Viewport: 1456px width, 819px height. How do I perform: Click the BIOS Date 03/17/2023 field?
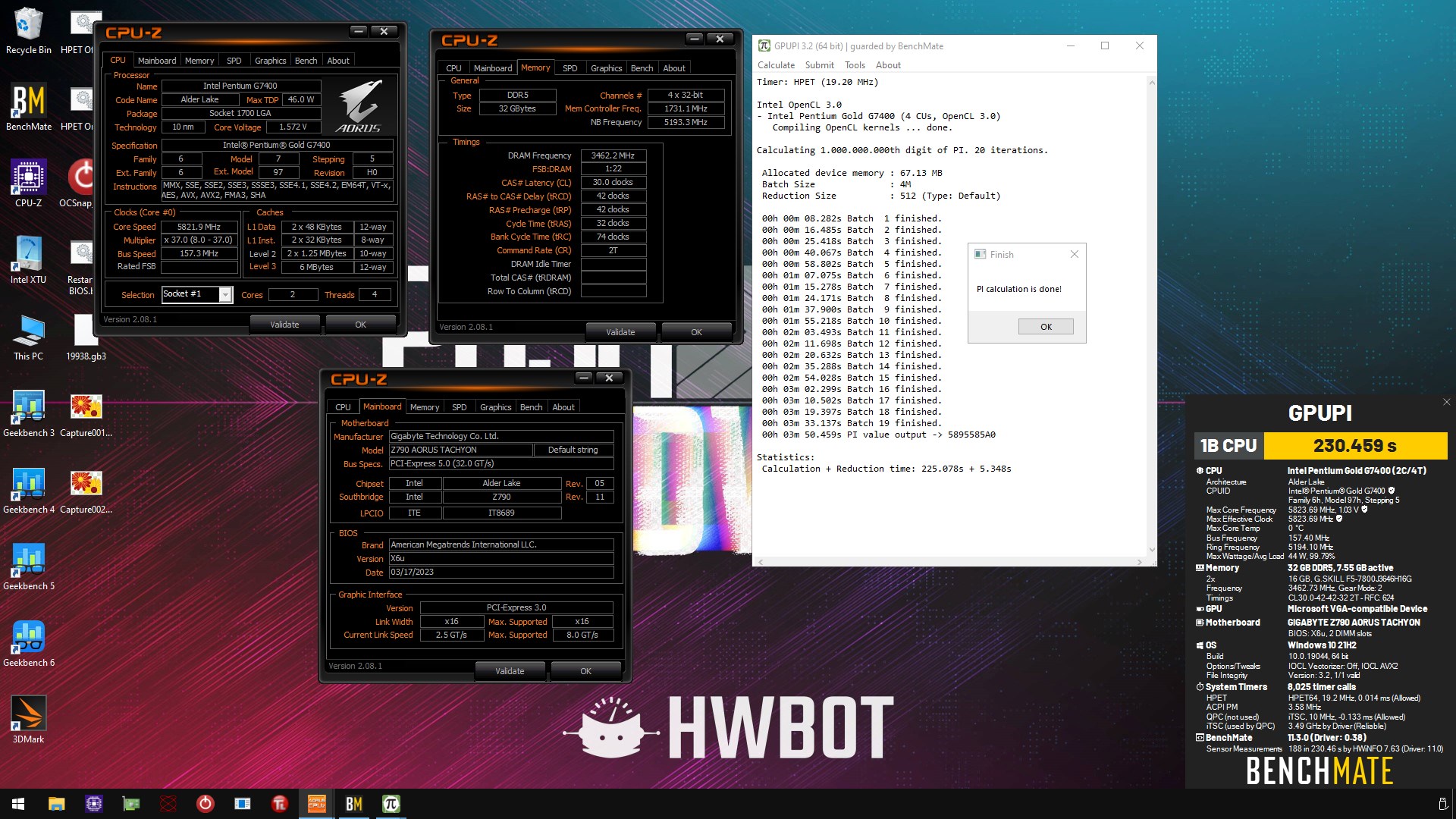pos(500,573)
